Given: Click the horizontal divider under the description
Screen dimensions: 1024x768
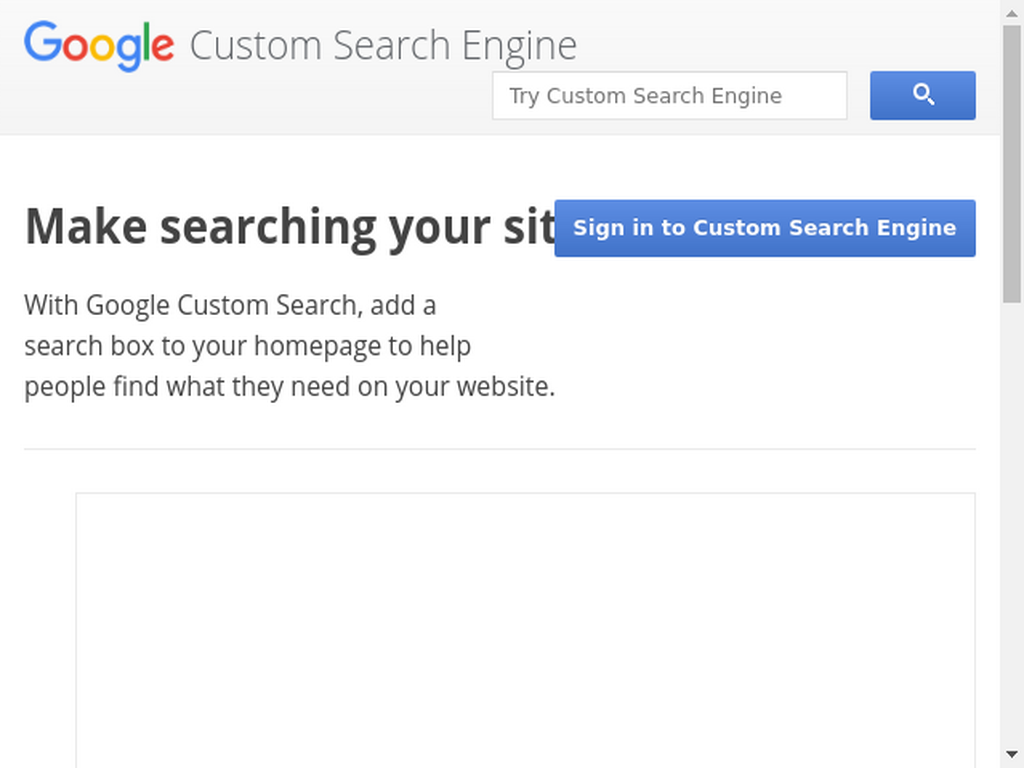Looking at the screenshot, I should click(x=500, y=449).
